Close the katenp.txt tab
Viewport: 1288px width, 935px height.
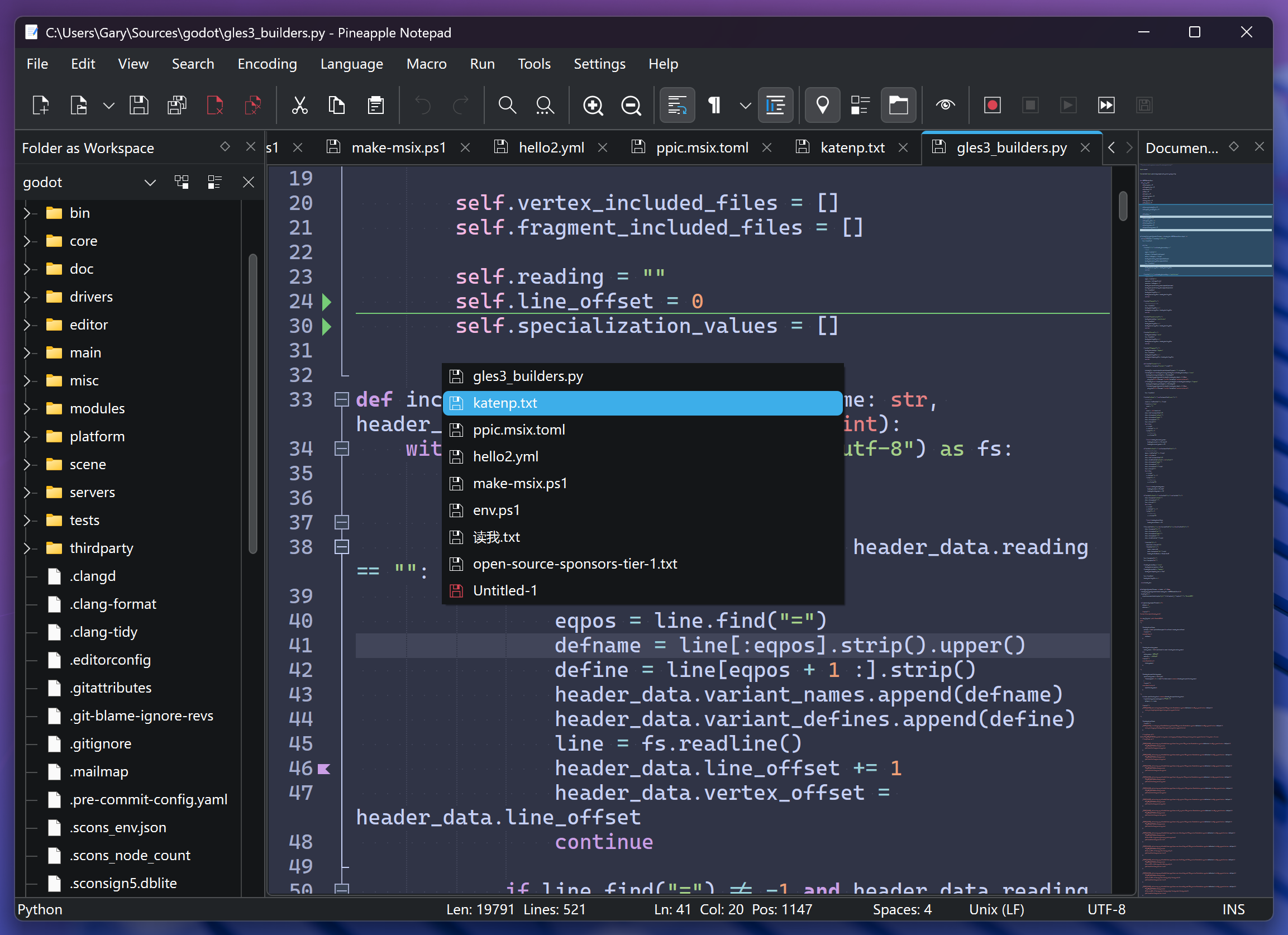click(903, 147)
